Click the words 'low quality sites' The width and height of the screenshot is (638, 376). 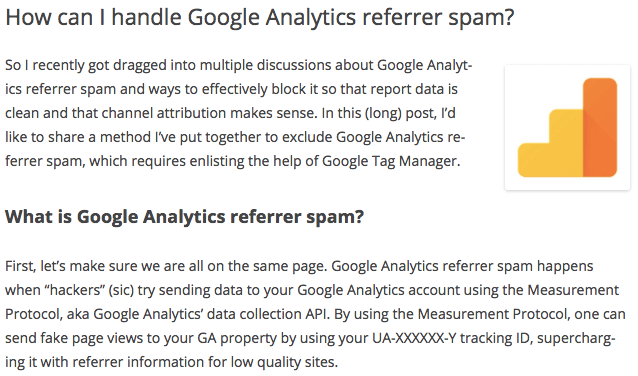[x=284, y=362]
